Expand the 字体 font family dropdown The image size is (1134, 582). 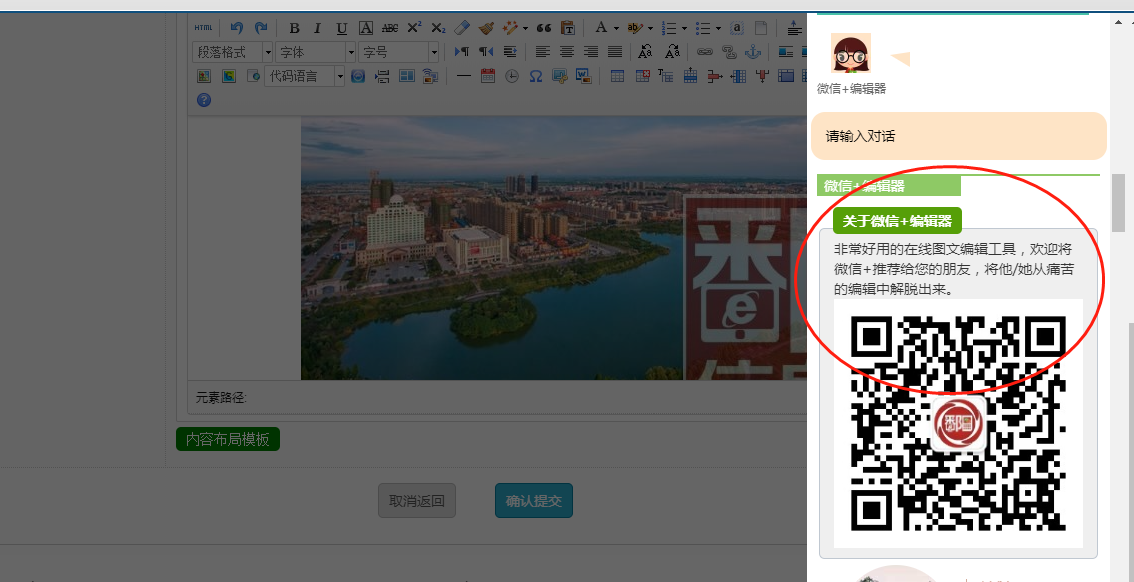point(315,52)
